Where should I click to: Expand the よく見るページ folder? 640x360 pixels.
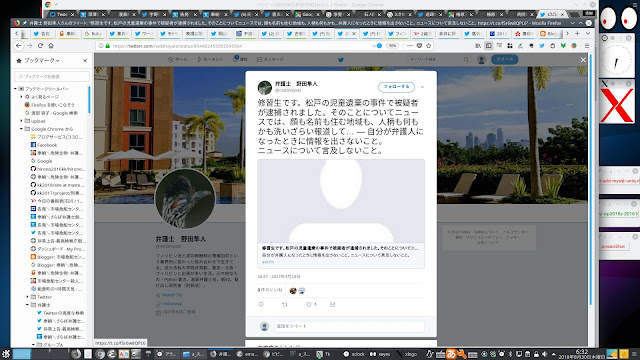pos(22,97)
